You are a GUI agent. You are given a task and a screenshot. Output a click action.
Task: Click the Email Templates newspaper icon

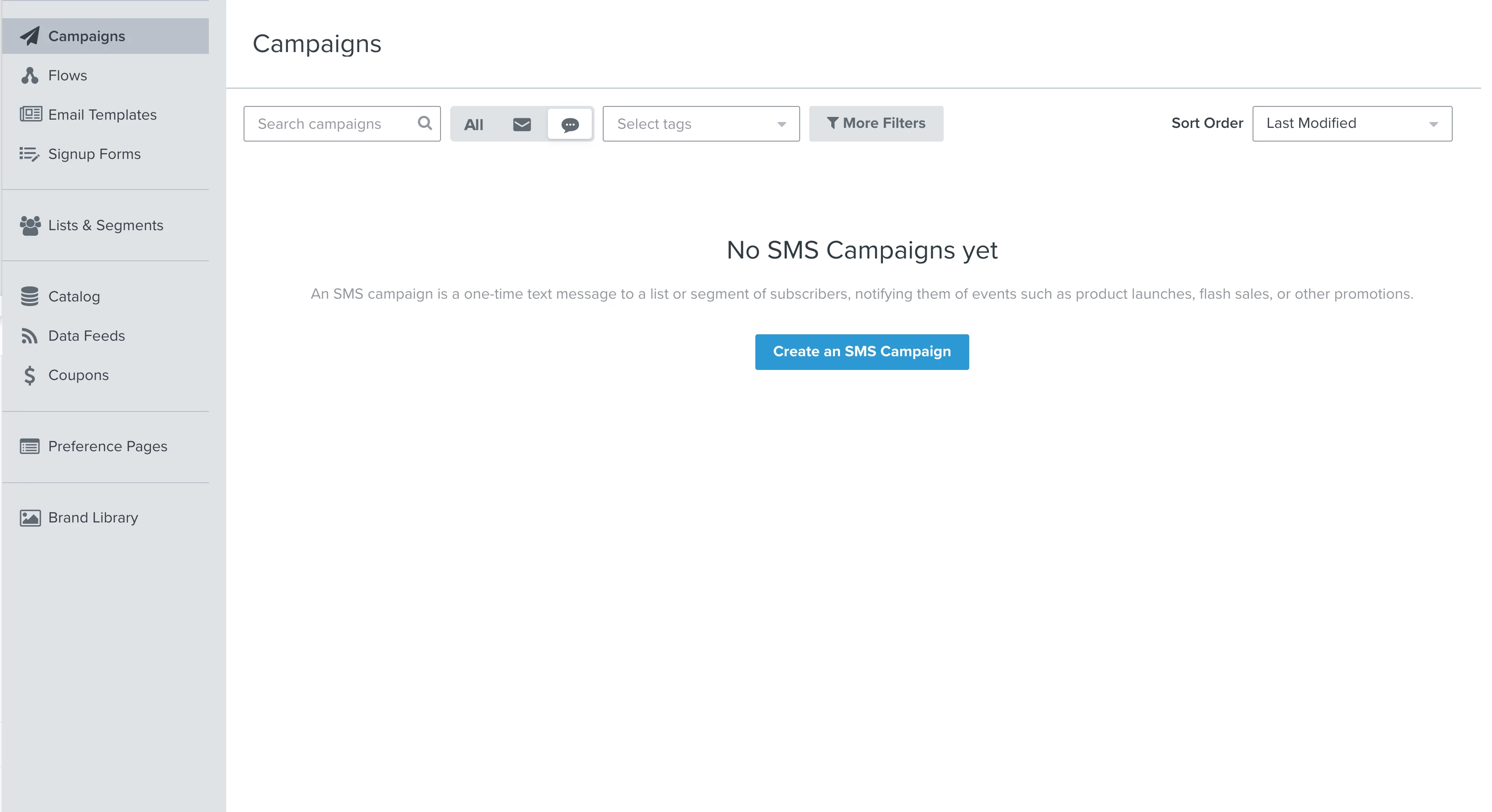[x=30, y=114]
